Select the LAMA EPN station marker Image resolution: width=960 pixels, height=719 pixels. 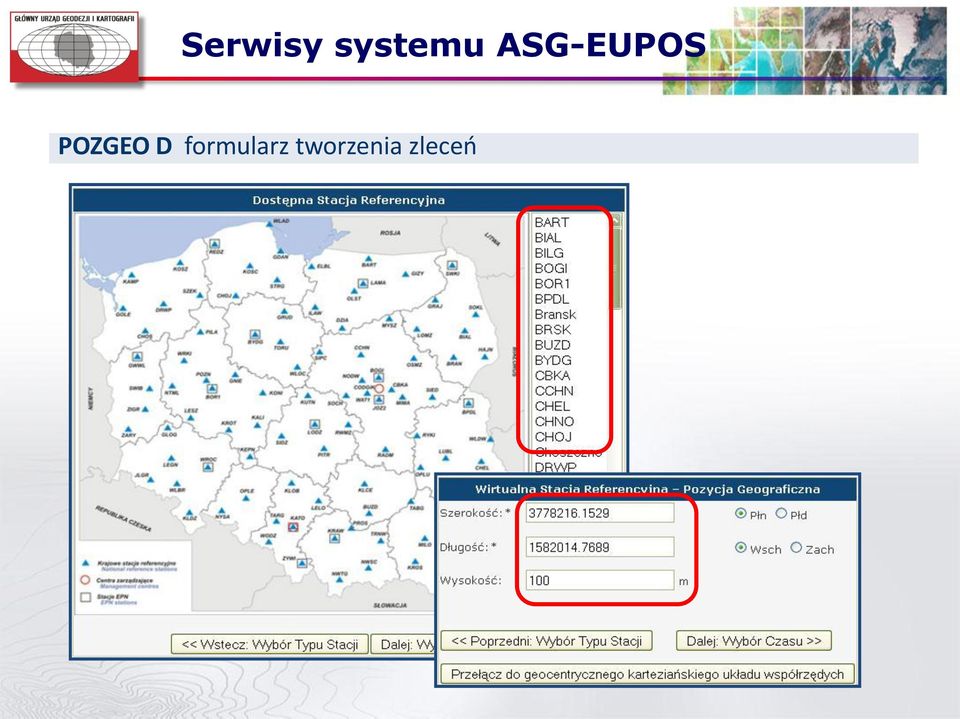[x=363, y=283]
